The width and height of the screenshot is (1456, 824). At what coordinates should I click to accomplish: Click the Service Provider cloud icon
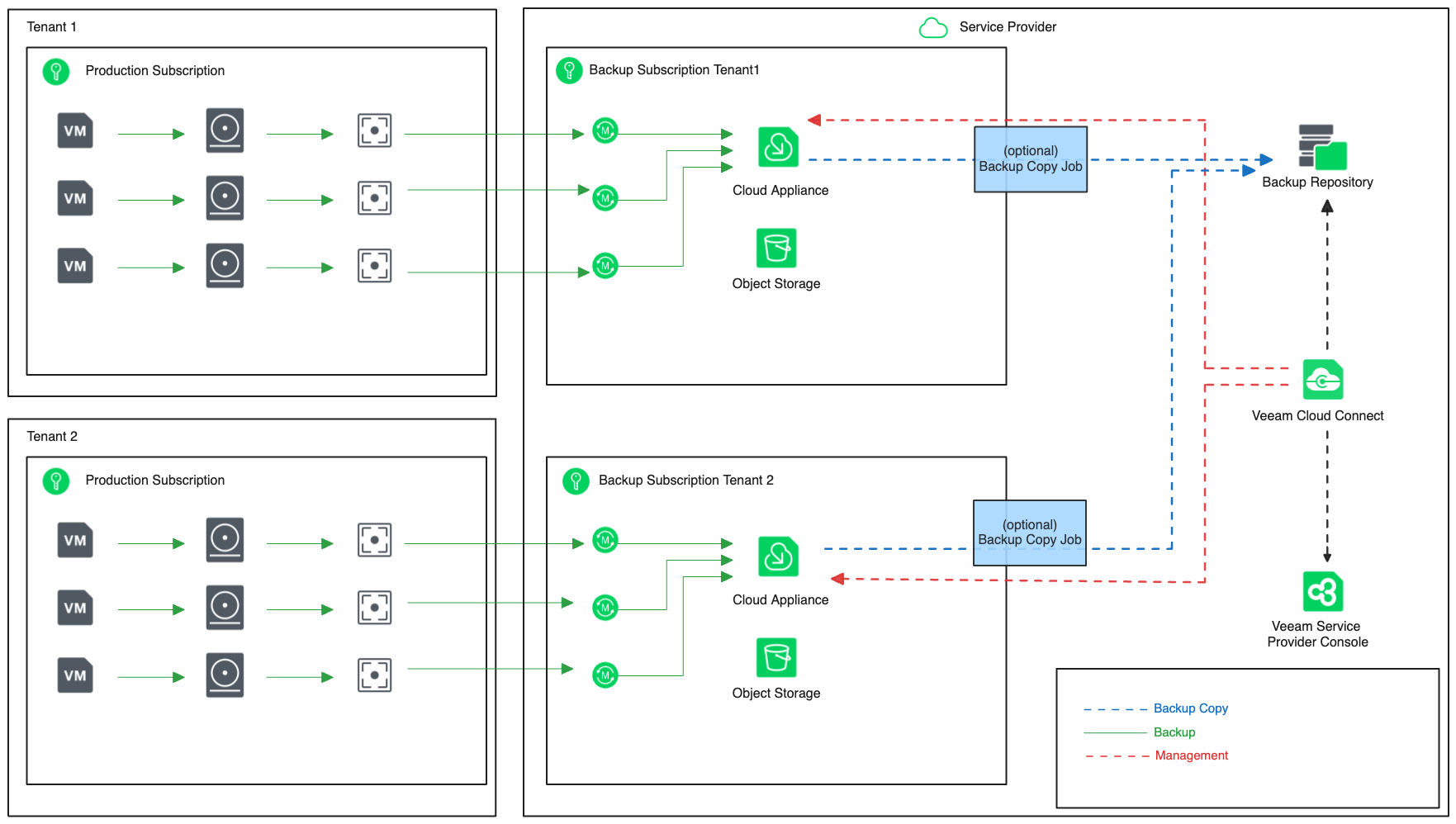click(x=933, y=28)
